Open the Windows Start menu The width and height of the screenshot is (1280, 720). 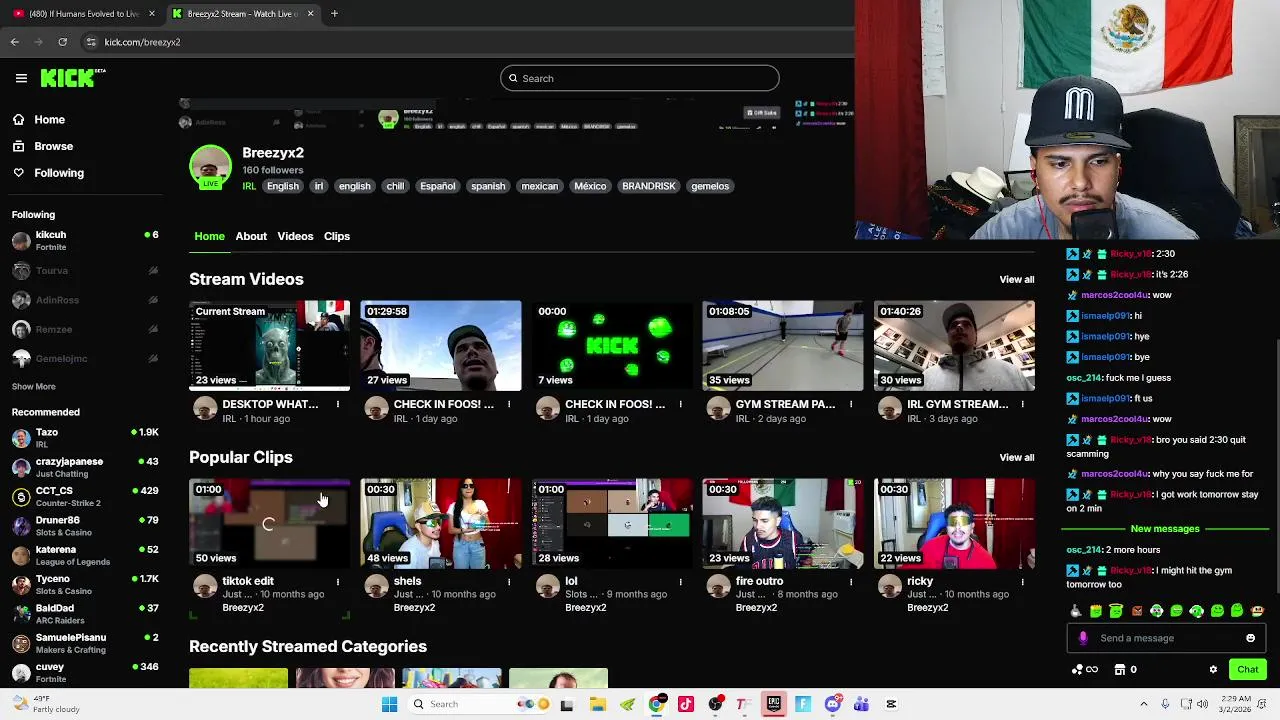(x=390, y=704)
